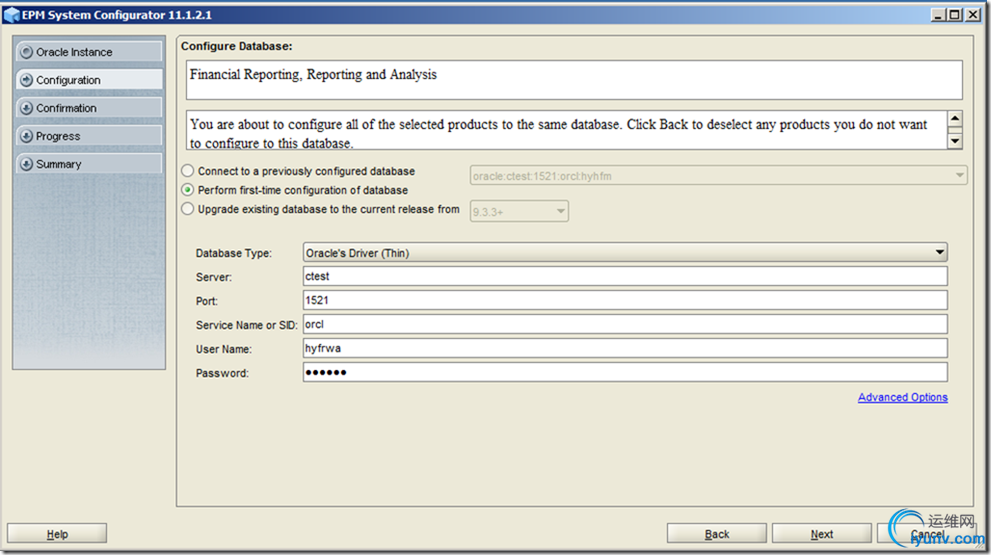Click the Oracle Instance step icon
Viewport: 991px width, 555px height.
pyautogui.click(x=27, y=52)
